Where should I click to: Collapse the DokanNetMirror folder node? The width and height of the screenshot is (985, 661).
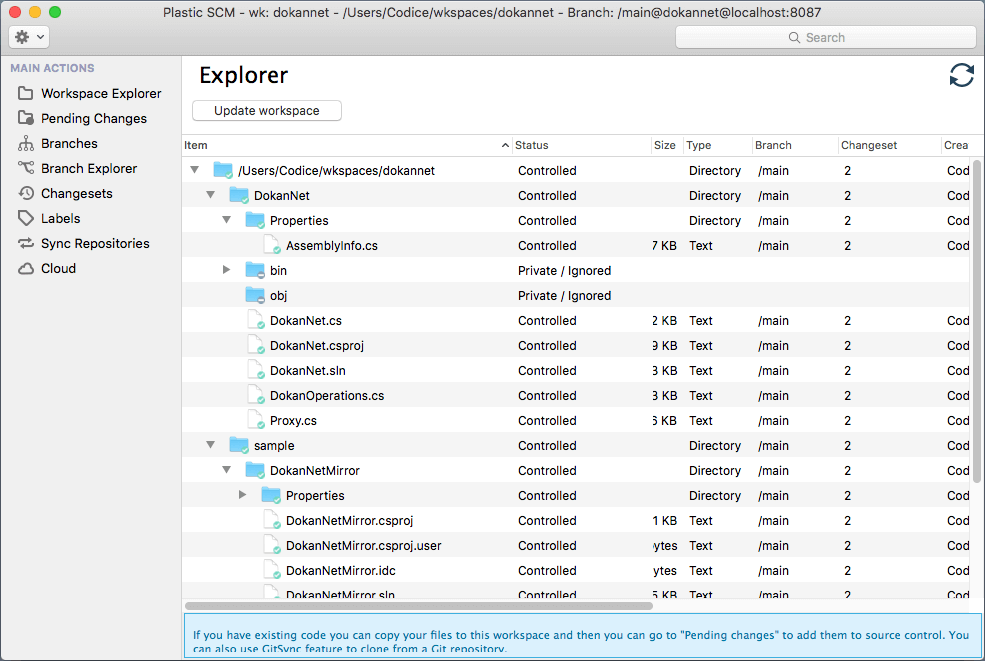tap(227, 469)
